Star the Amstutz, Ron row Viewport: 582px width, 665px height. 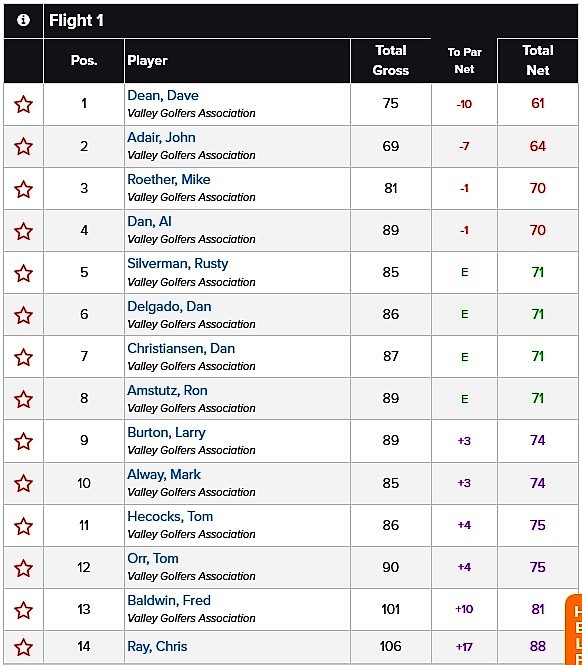pos(23,399)
